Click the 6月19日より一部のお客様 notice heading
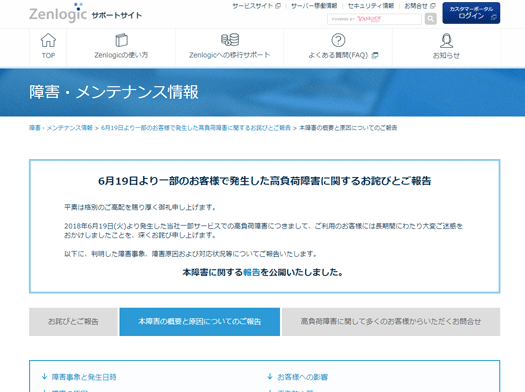 pyautogui.click(x=265, y=181)
